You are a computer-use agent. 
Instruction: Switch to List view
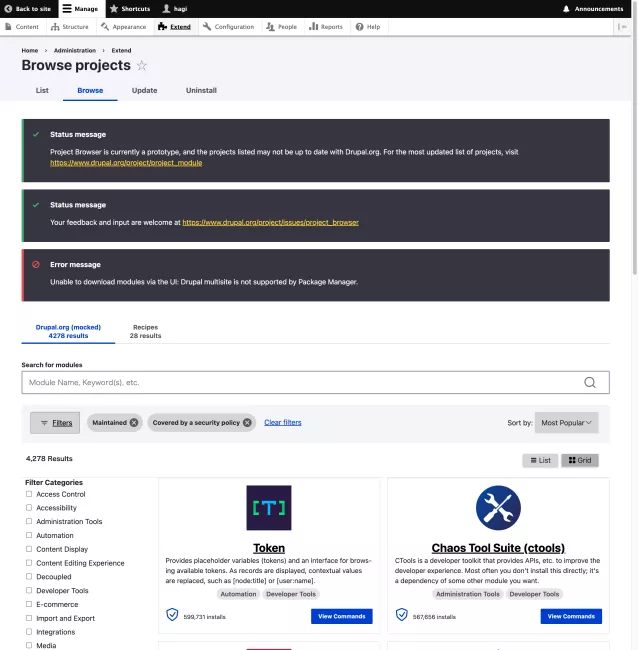540,460
